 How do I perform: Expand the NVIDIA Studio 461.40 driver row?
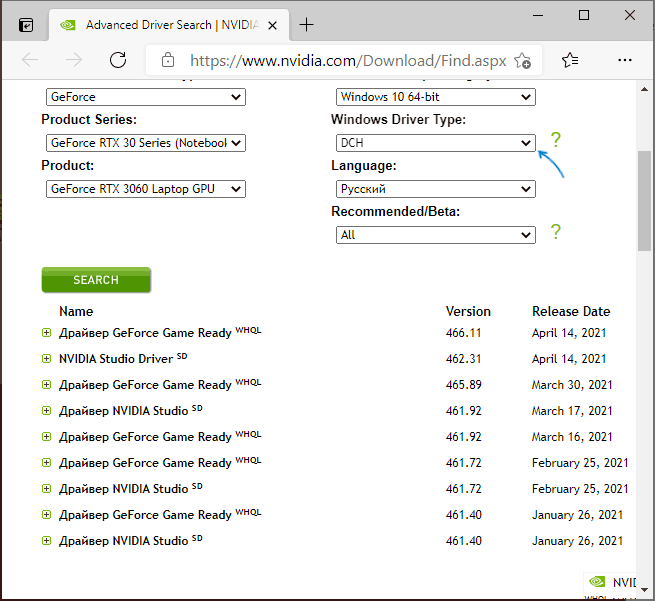[46, 541]
